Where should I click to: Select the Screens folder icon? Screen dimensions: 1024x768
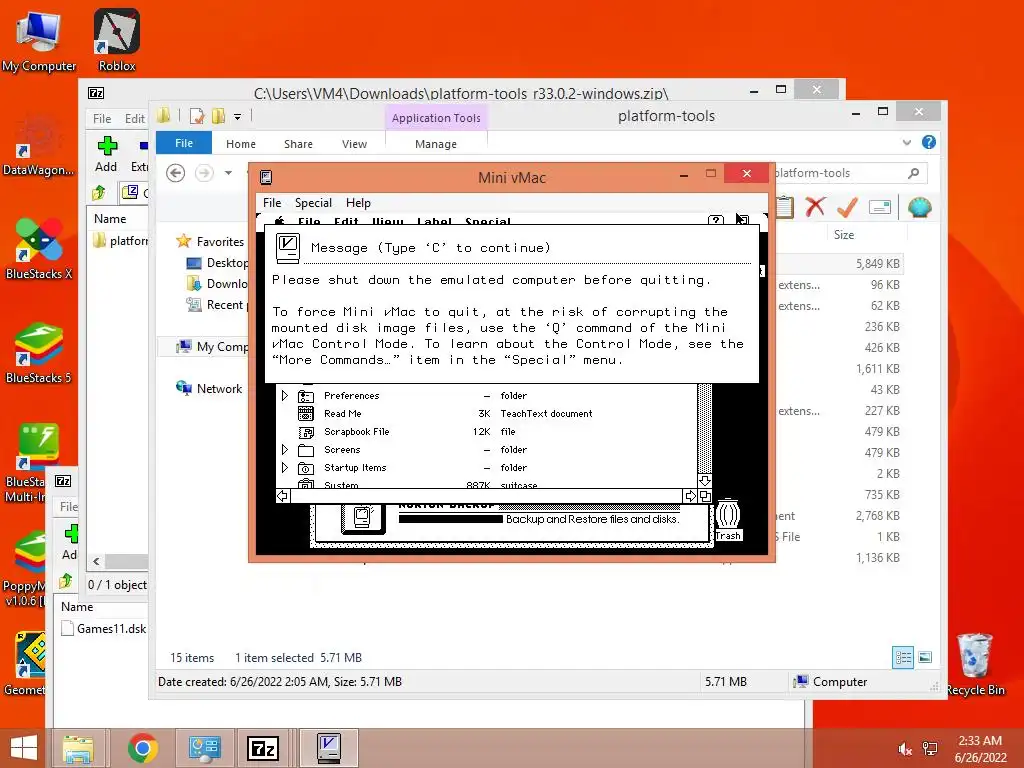pos(306,450)
